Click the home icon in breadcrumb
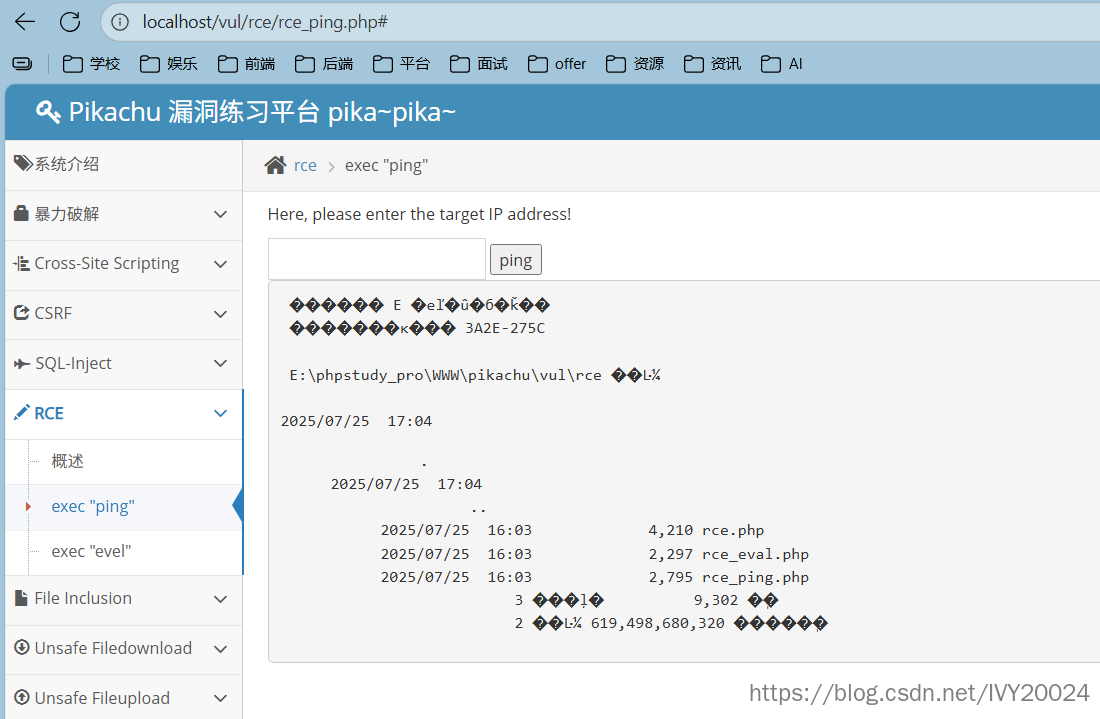The image size is (1100, 719). (275, 165)
